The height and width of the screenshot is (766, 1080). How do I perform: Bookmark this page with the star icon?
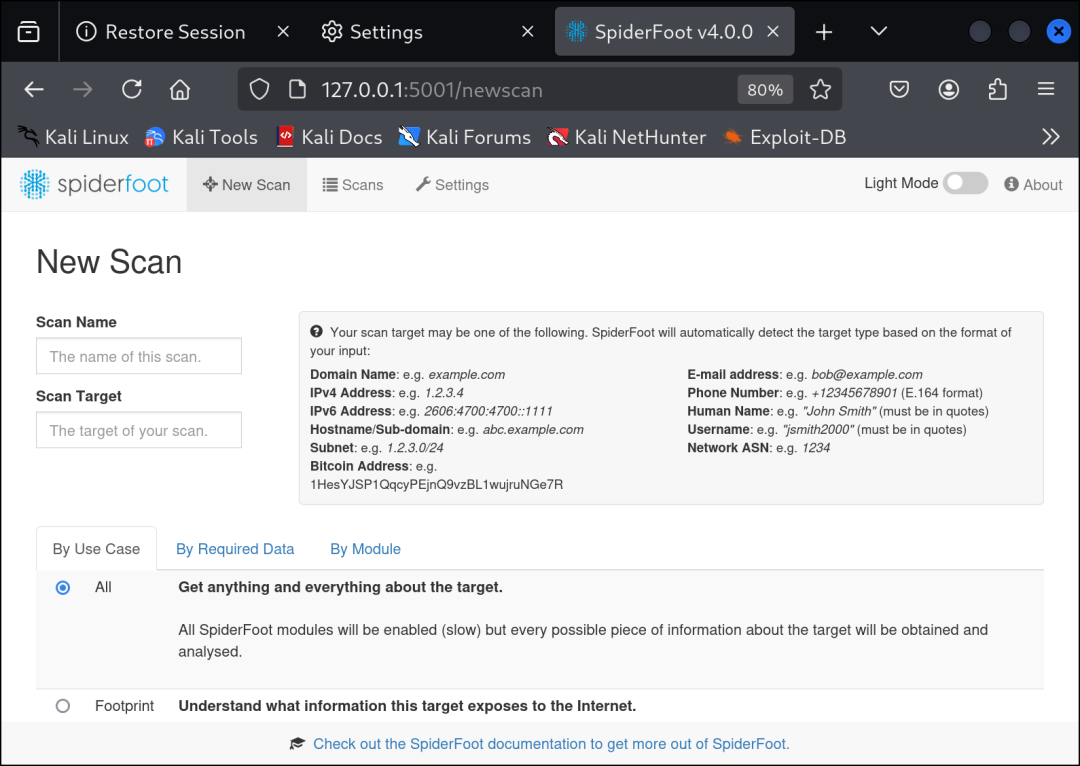[x=820, y=90]
